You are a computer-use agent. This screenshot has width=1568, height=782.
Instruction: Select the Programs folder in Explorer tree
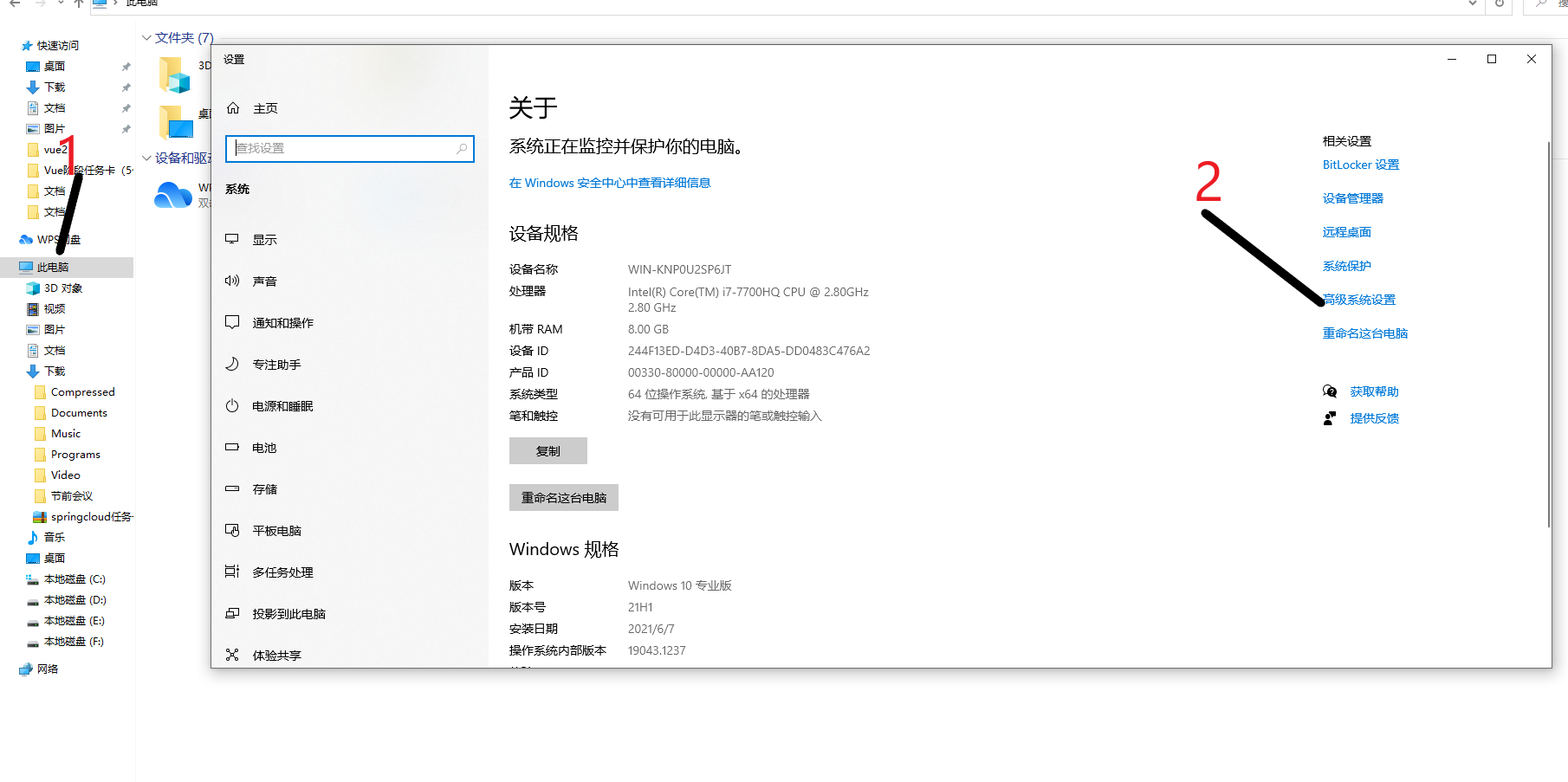pyautogui.click(x=75, y=455)
